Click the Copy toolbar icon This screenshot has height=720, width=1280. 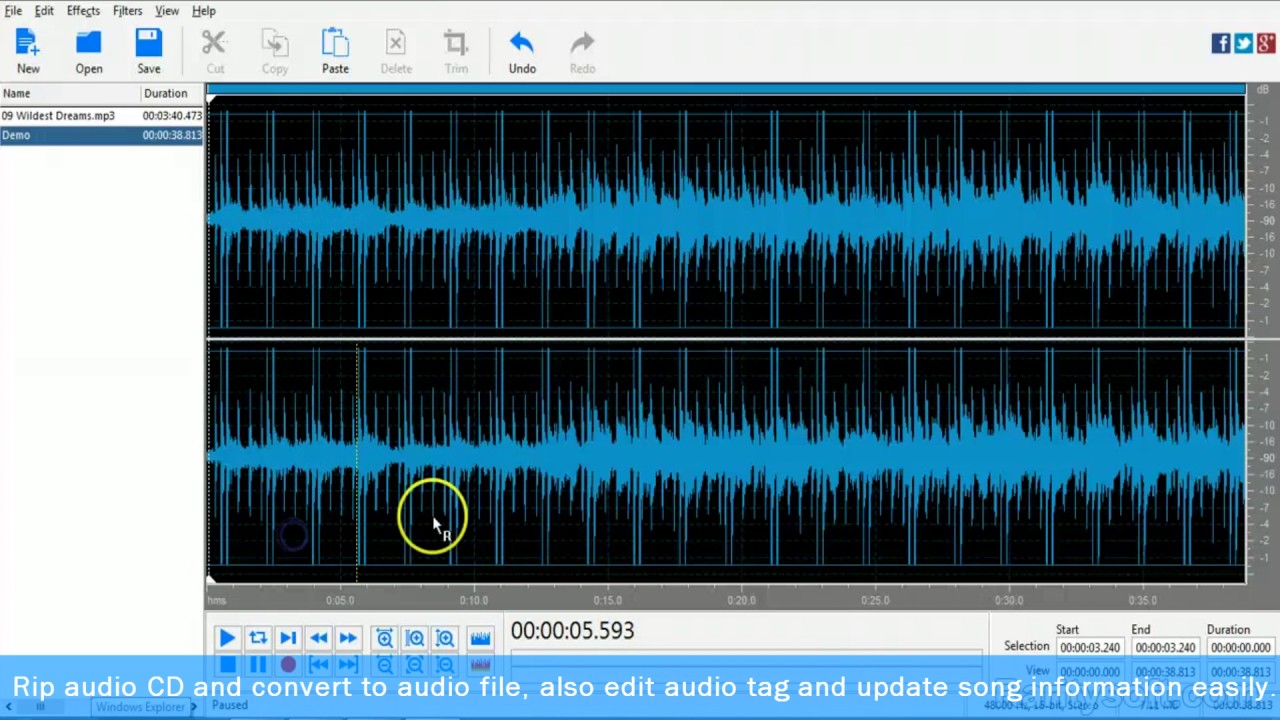click(275, 52)
